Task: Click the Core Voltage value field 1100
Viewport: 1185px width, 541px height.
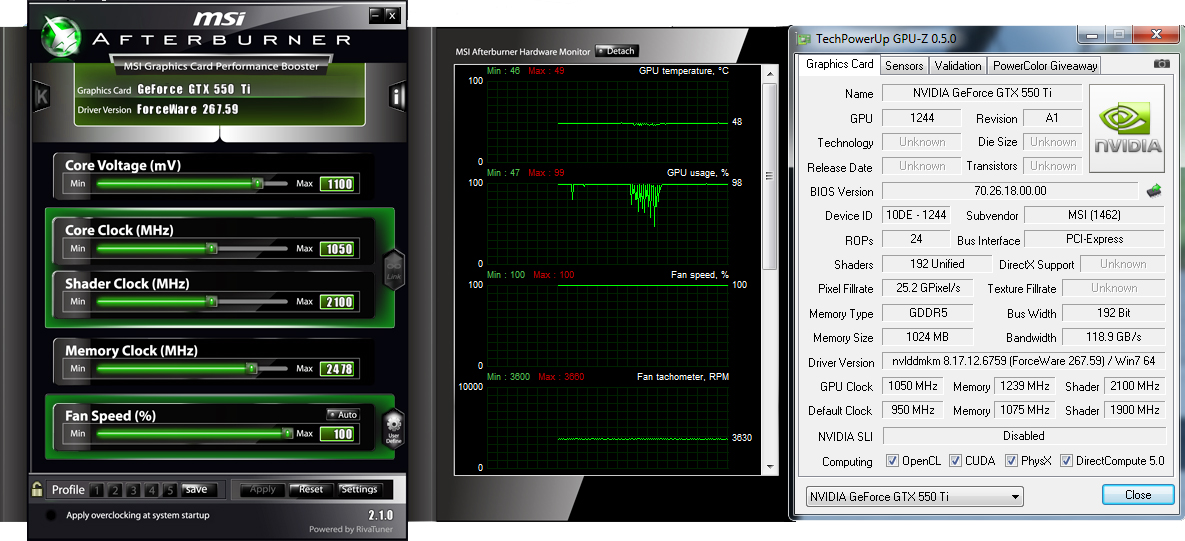Action: (x=336, y=184)
